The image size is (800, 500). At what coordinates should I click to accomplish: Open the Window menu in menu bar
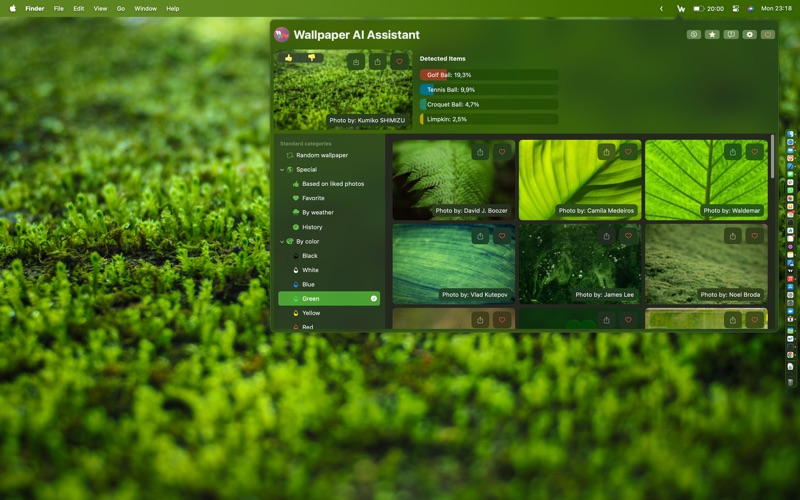point(145,8)
